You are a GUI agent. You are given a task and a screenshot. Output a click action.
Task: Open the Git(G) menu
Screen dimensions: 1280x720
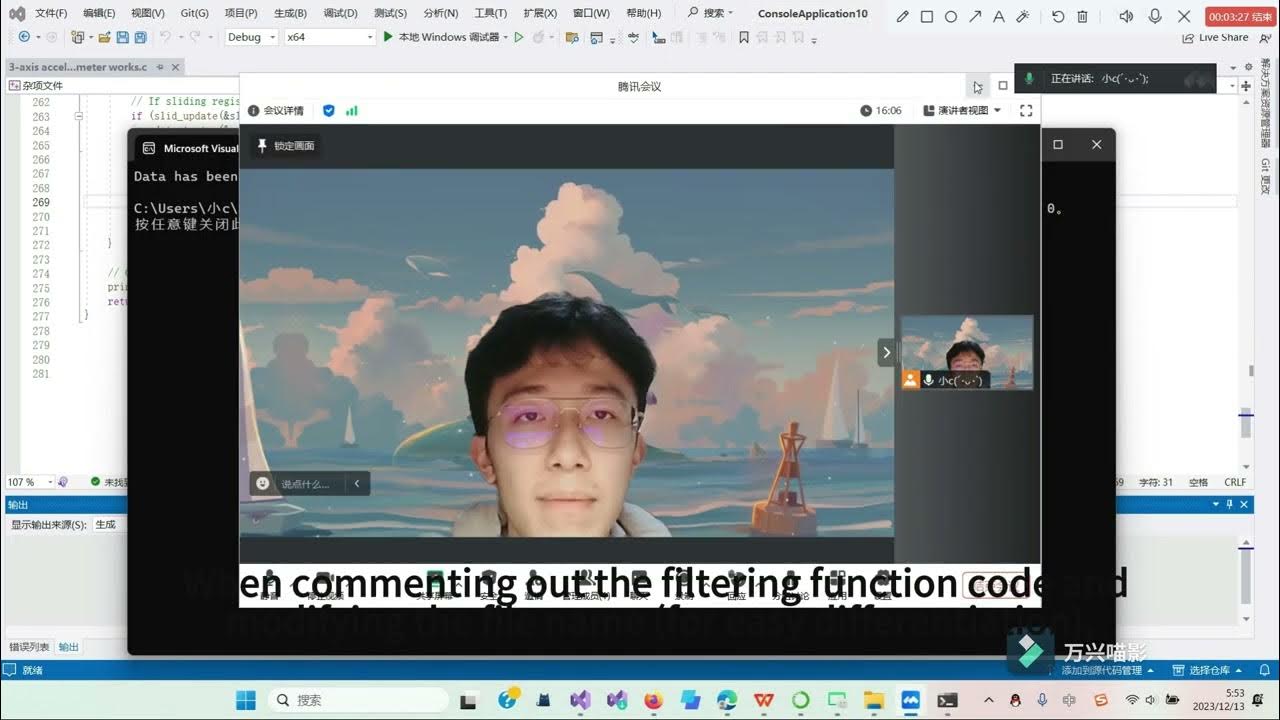coord(195,13)
